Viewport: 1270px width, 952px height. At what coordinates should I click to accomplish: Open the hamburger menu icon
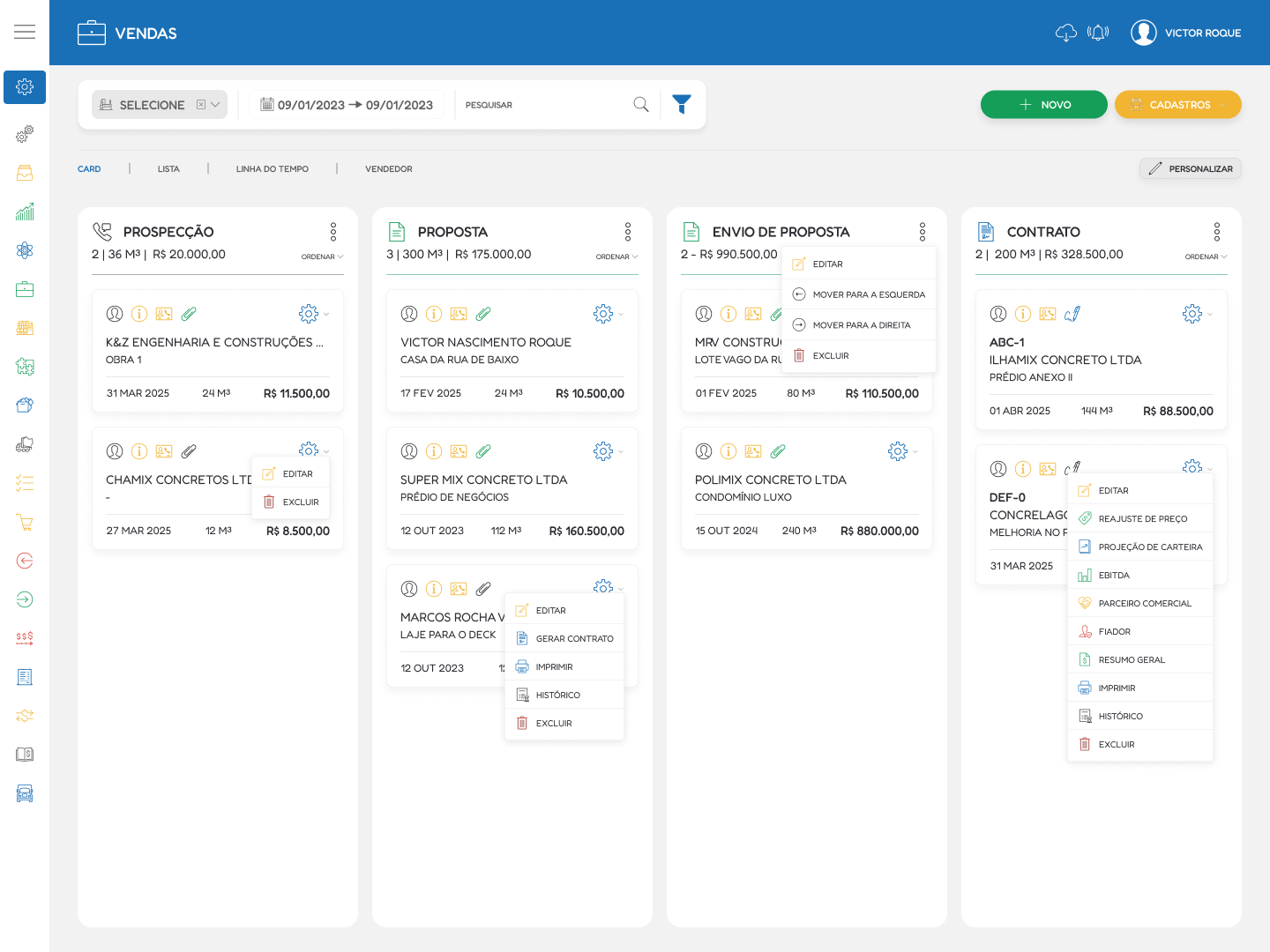click(25, 33)
